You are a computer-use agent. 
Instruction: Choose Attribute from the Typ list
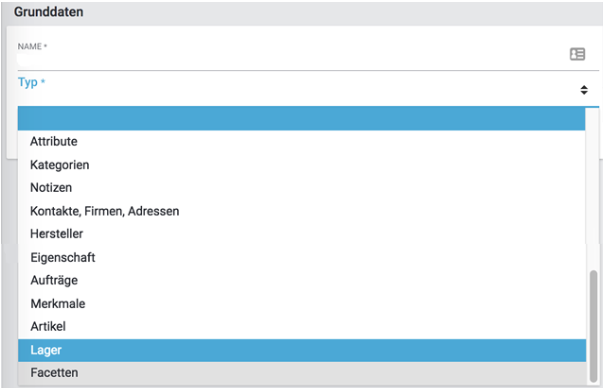[x=302, y=142]
